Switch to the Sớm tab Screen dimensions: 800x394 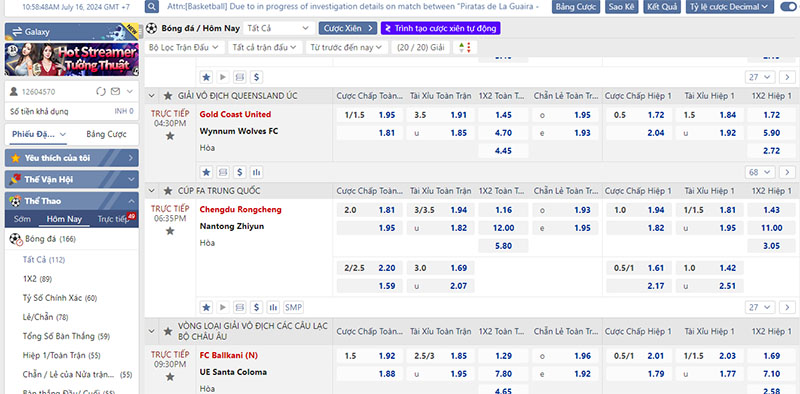22,219
